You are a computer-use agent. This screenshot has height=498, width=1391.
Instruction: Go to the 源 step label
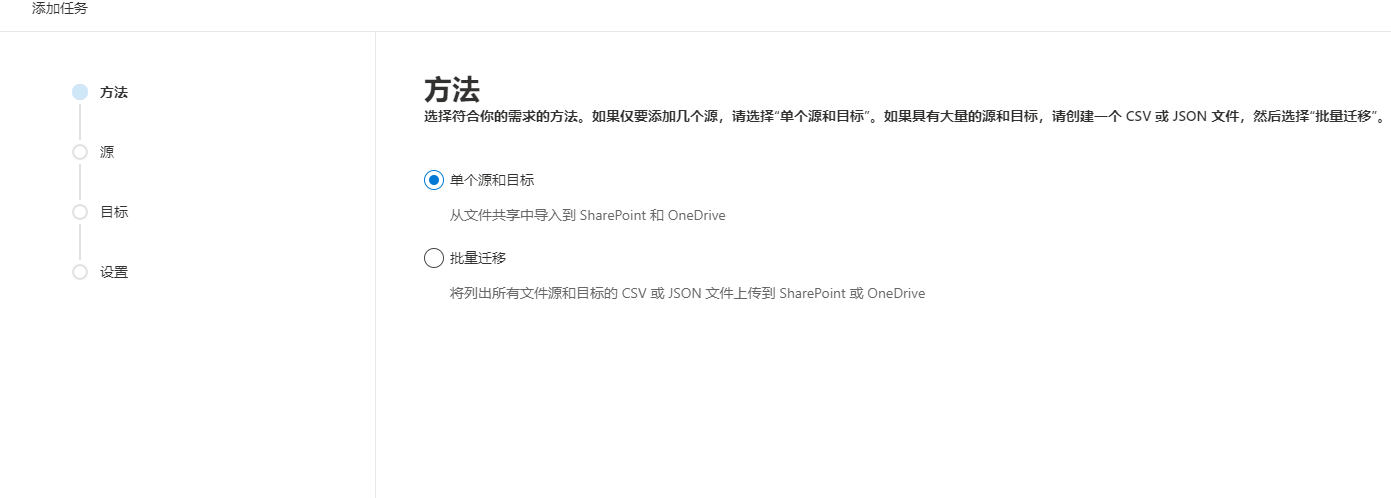click(x=107, y=152)
